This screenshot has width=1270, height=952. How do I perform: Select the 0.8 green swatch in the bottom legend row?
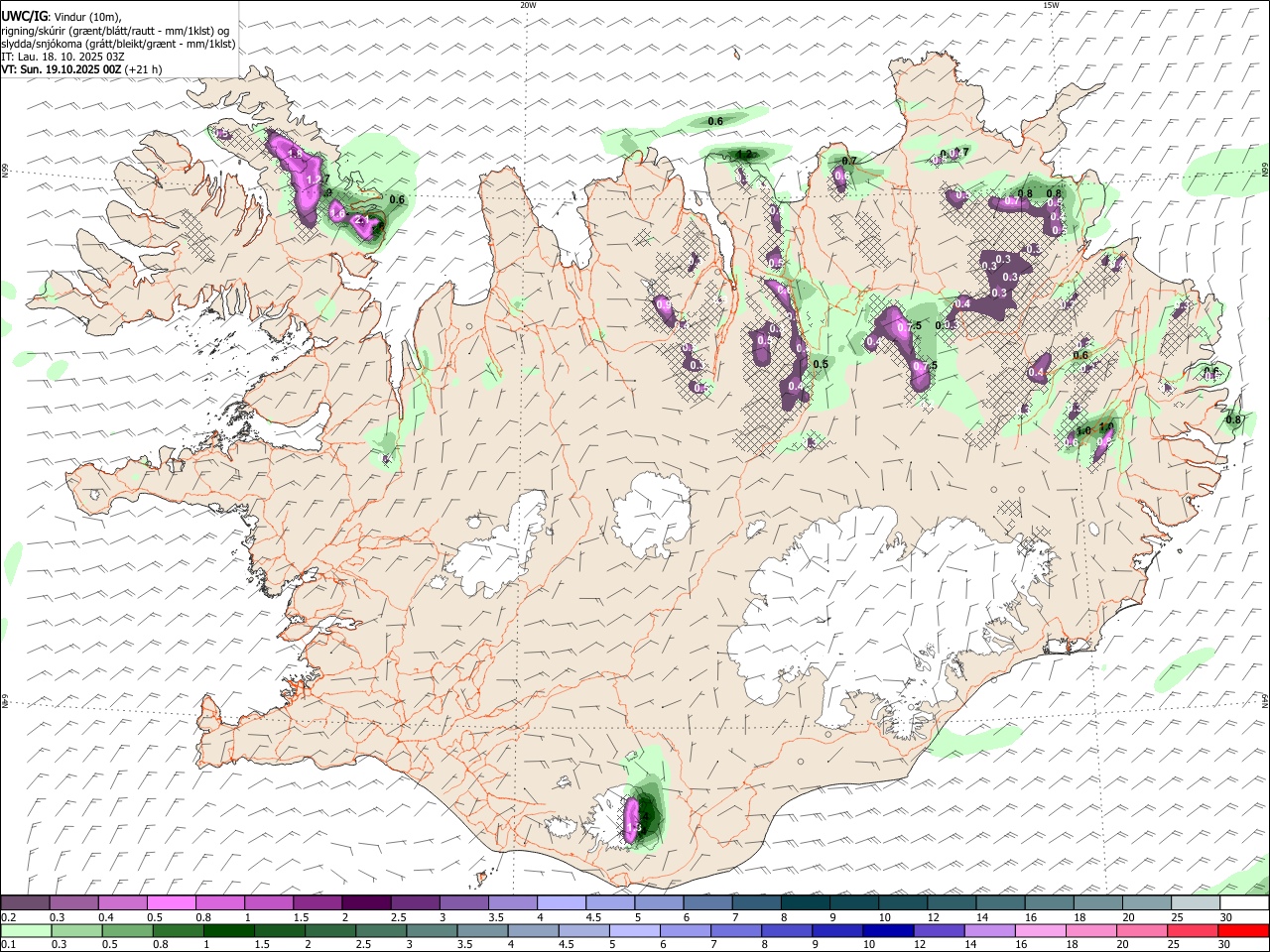pos(178,930)
